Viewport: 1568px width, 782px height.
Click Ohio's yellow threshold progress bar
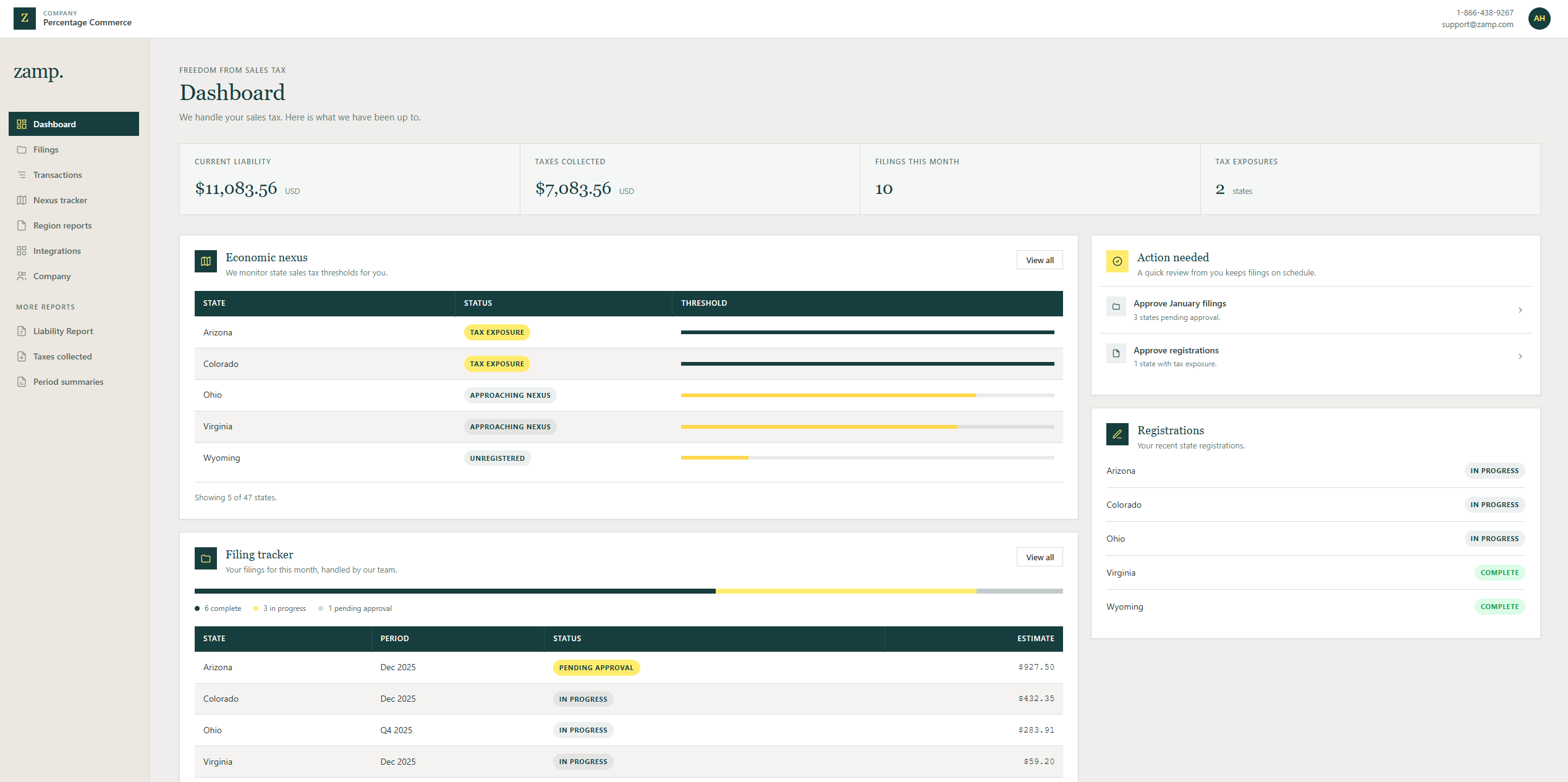coord(828,395)
